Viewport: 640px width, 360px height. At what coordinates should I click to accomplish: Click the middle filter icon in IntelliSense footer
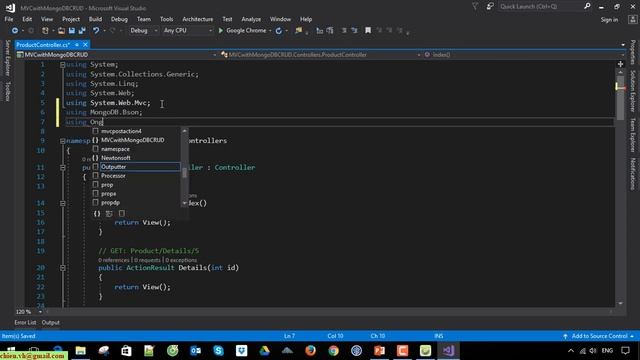point(109,213)
